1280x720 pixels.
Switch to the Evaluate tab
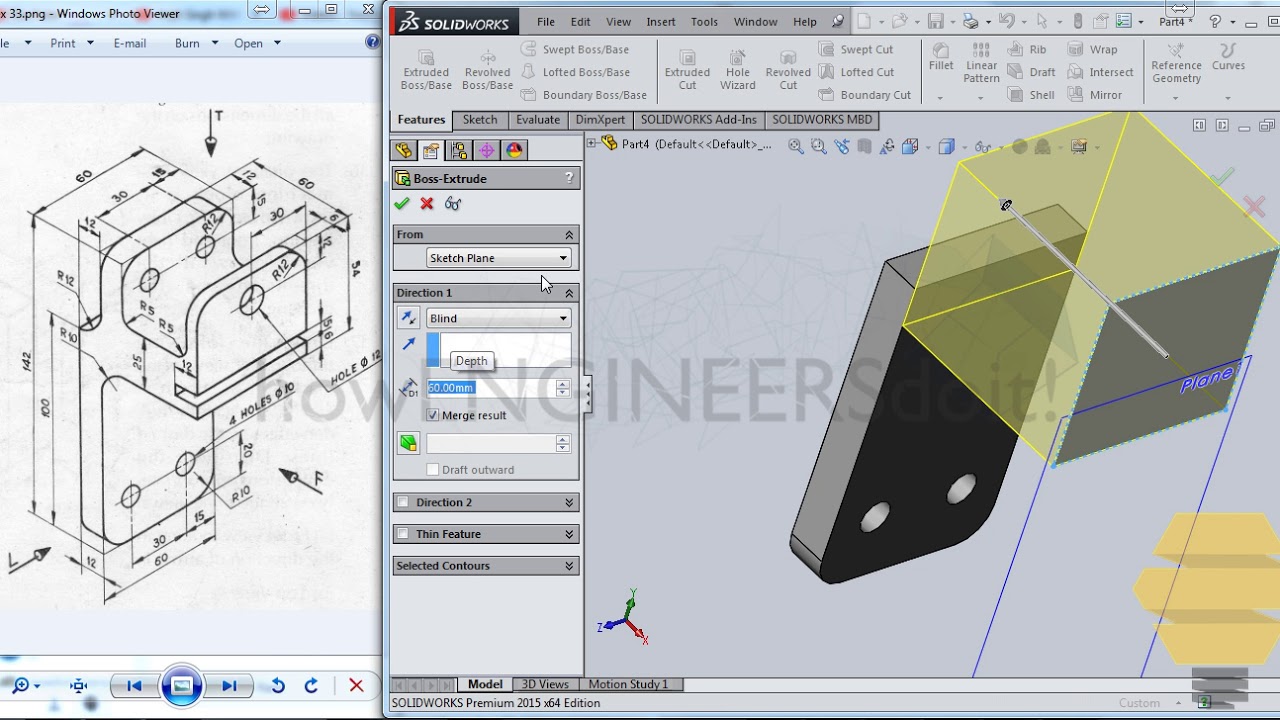(x=538, y=119)
